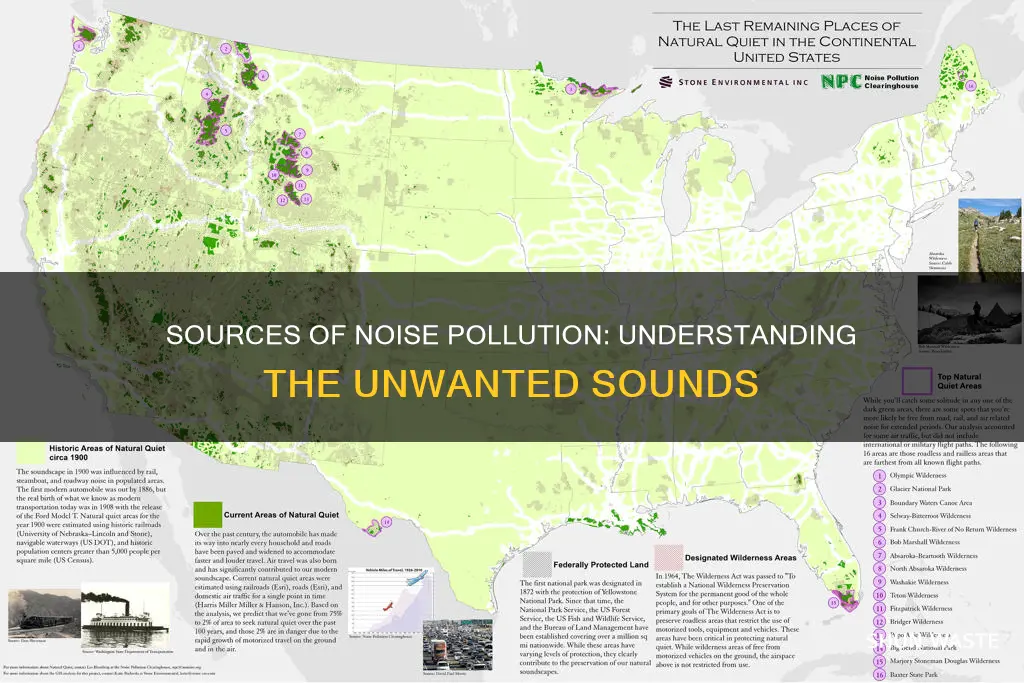Select 'Selway-Bitterroot Wilderness' in the list
This screenshot has width=1024, height=683.
[930, 516]
